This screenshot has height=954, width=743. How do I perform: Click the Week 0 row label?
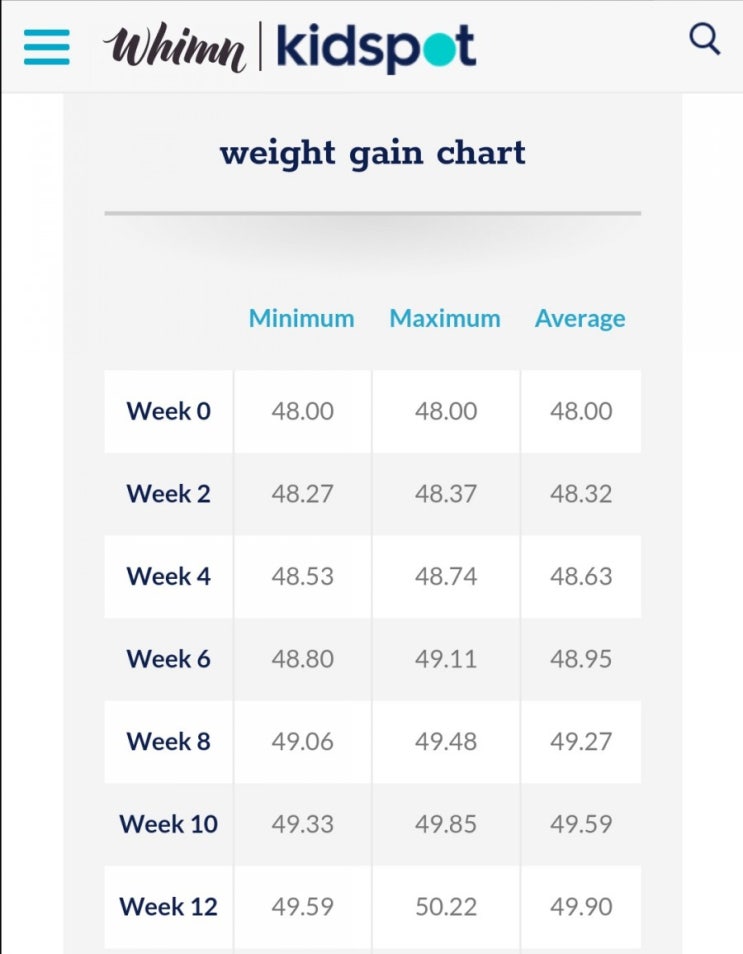(168, 411)
